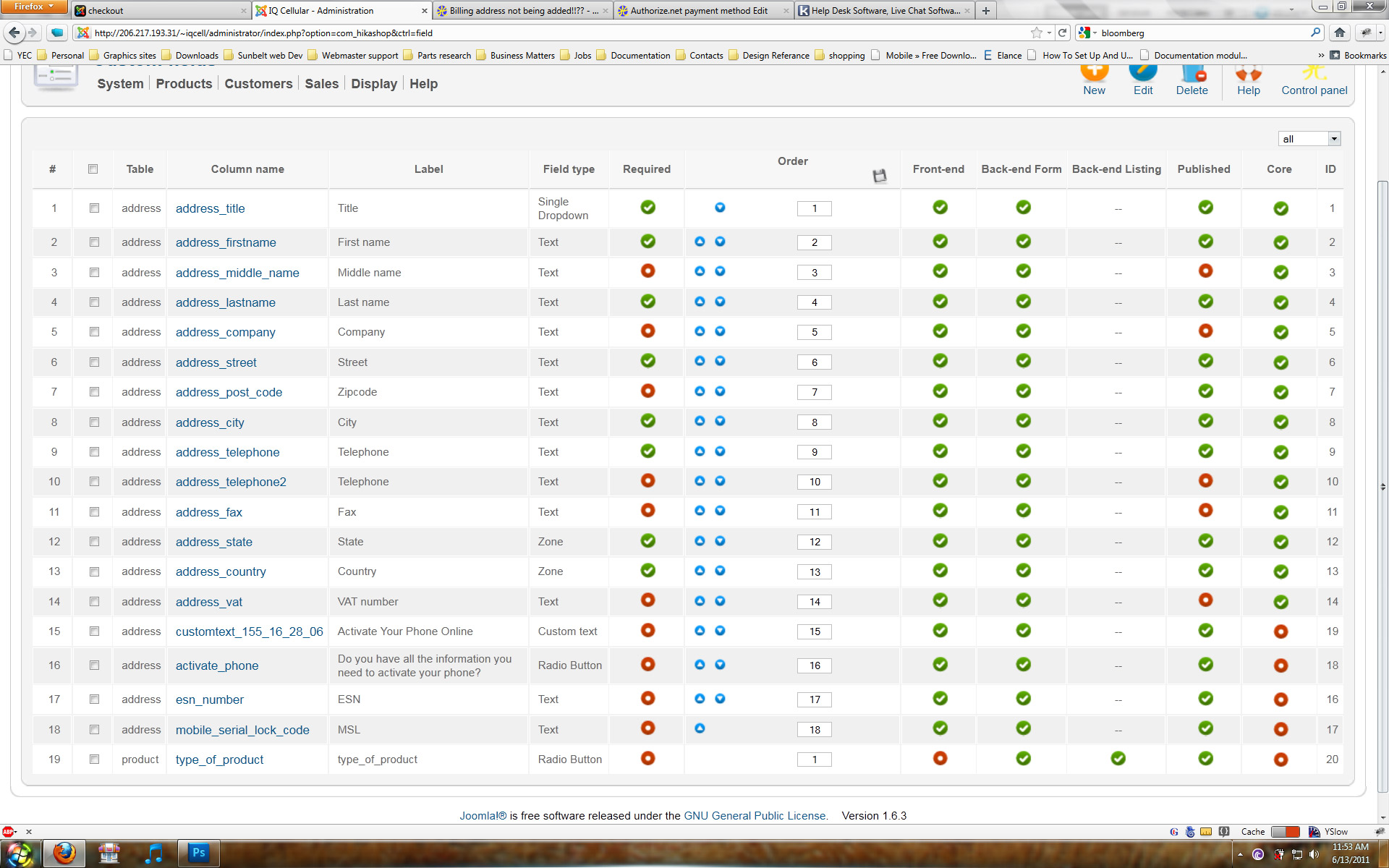
Task: Click the save order disk icon
Action: 879,176
